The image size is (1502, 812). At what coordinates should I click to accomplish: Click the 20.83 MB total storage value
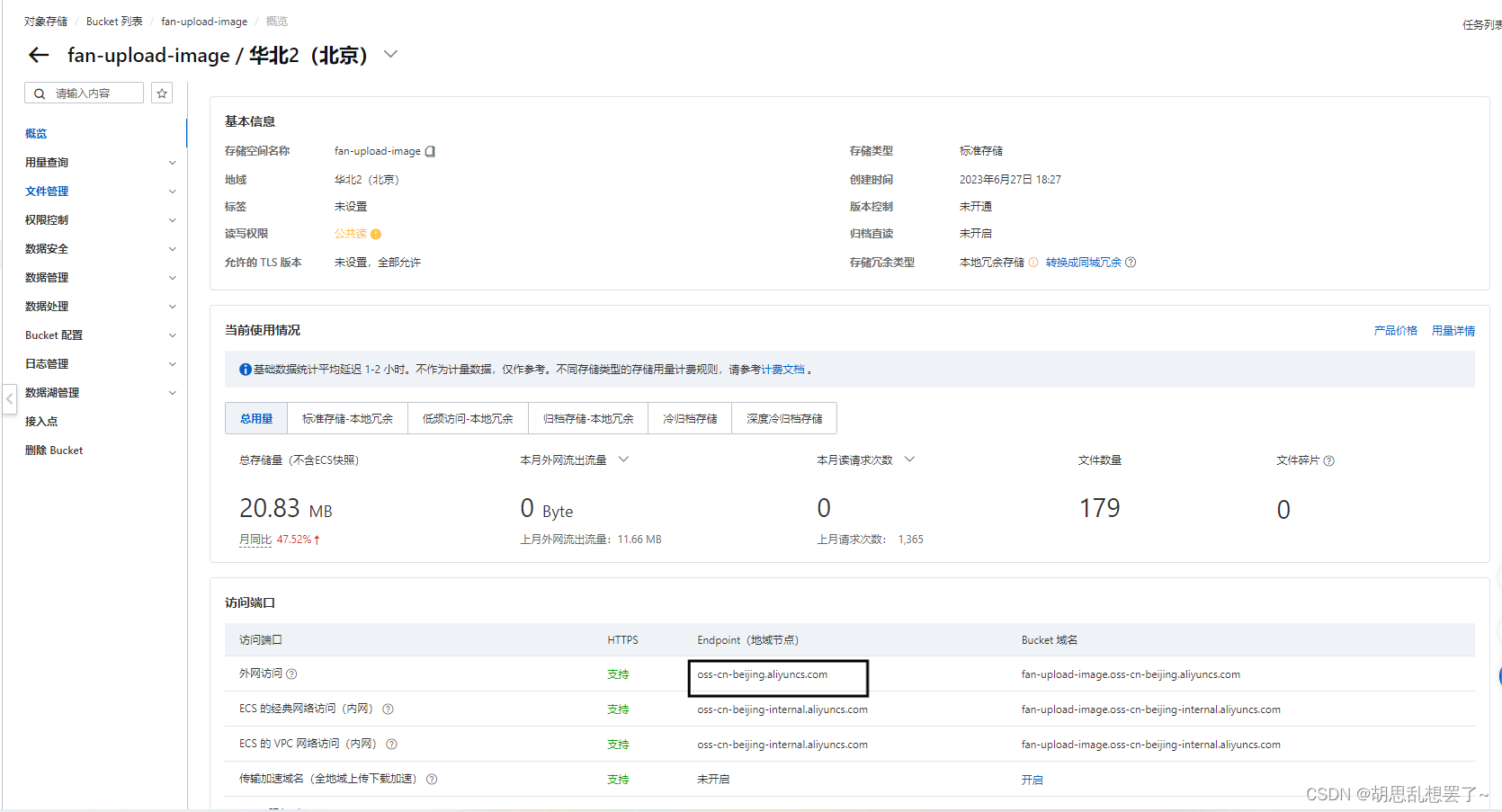(x=286, y=509)
